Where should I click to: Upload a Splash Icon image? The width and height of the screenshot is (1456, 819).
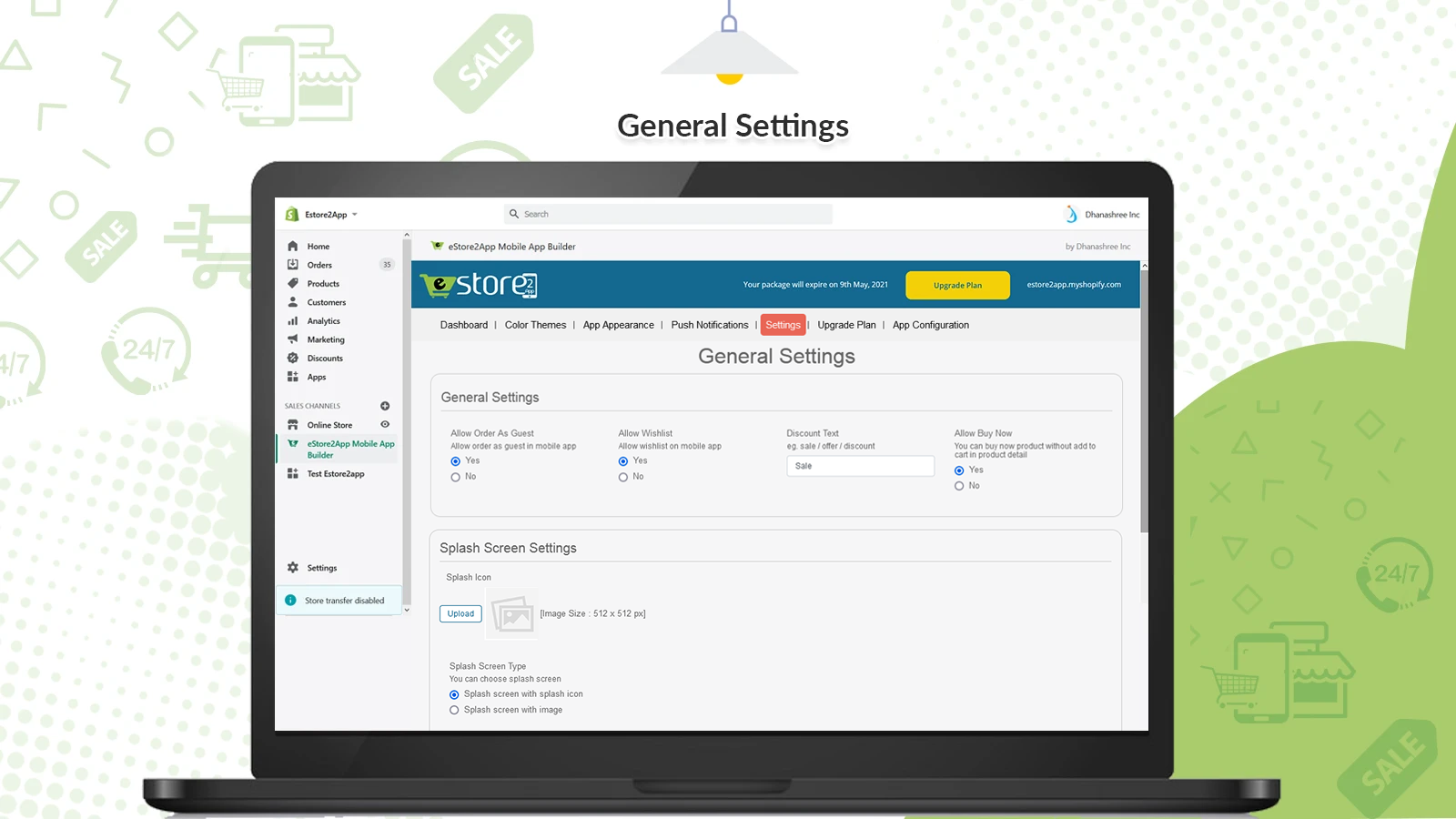(460, 613)
